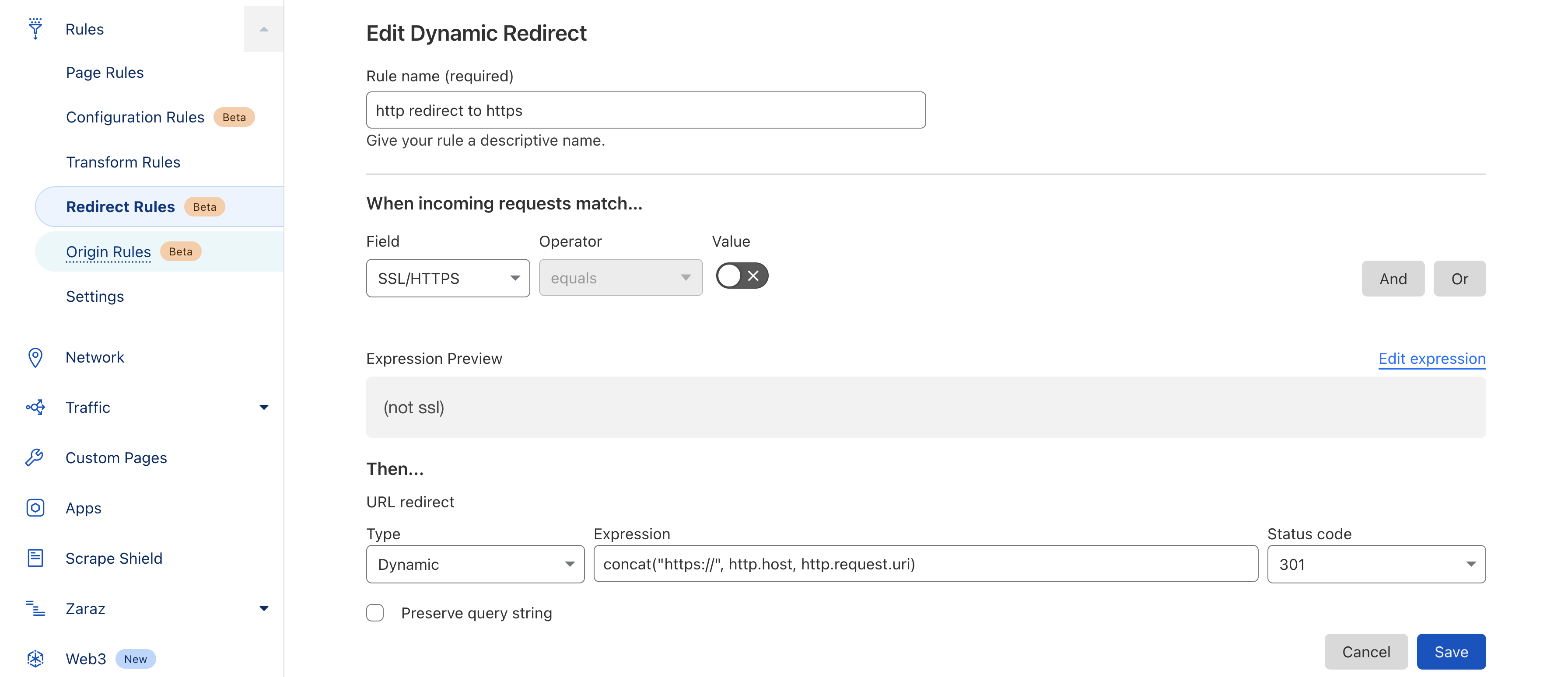
Task: Click the Apps icon in sidebar
Action: 35,507
